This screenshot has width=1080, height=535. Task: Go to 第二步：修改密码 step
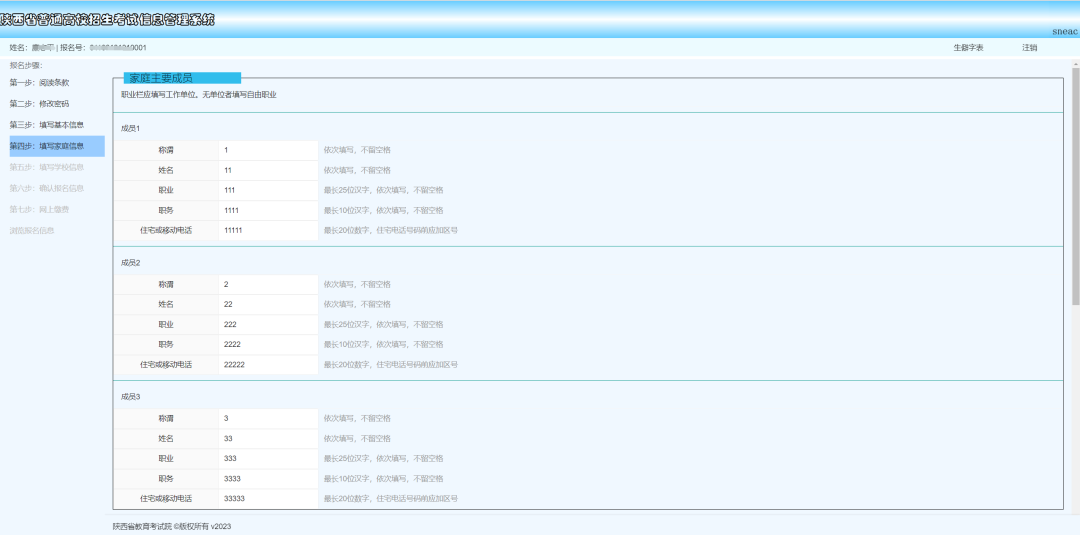pos(39,104)
